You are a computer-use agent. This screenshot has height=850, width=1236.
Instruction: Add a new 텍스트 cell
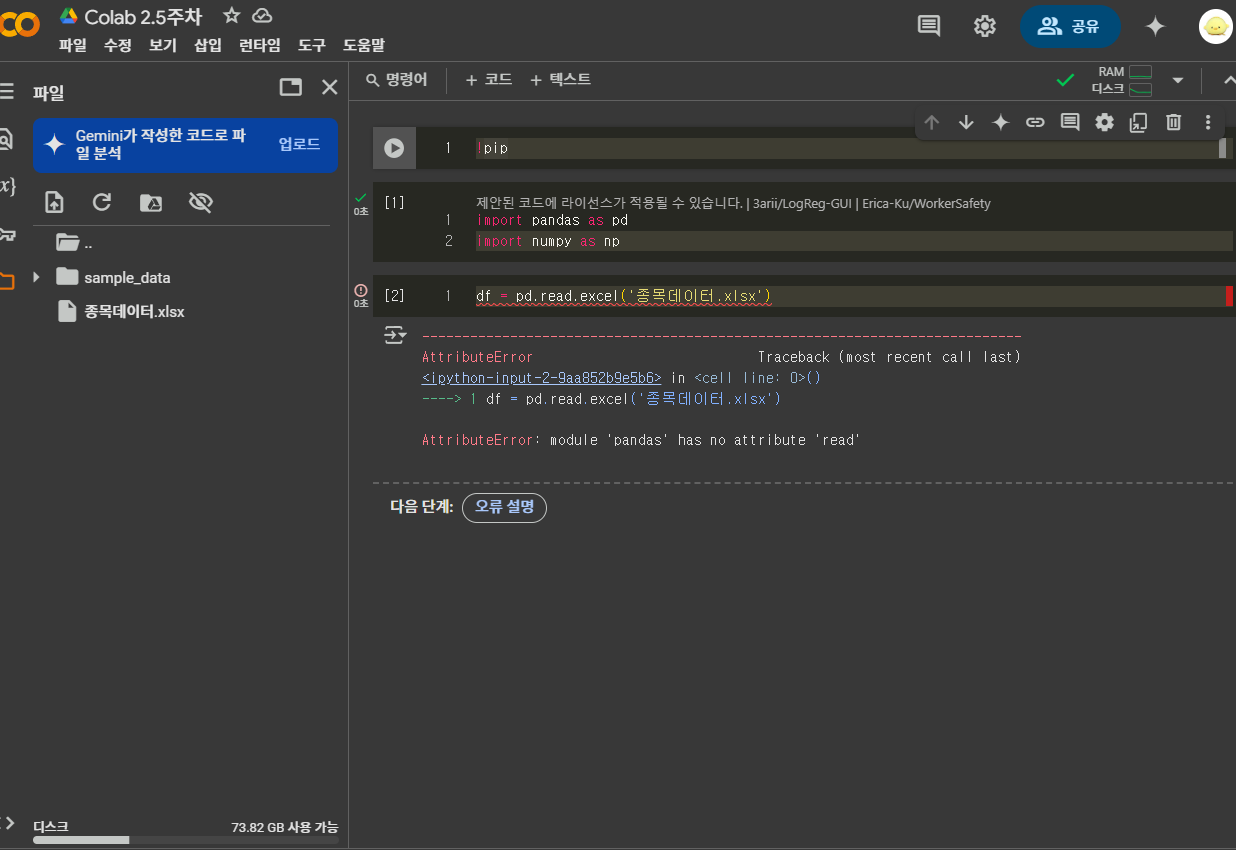(561, 79)
